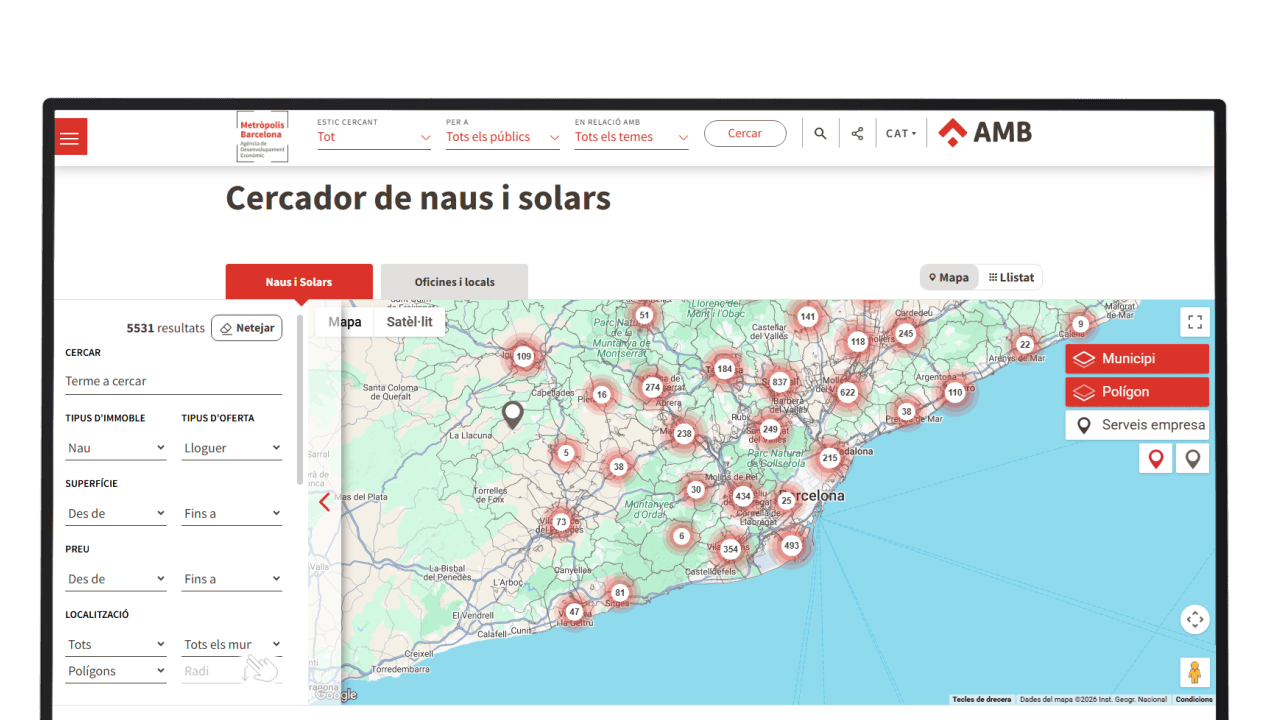Image resolution: width=1280 pixels, height=720 pixels.
Task: Click the red location pin icon
Action: 1156,459
